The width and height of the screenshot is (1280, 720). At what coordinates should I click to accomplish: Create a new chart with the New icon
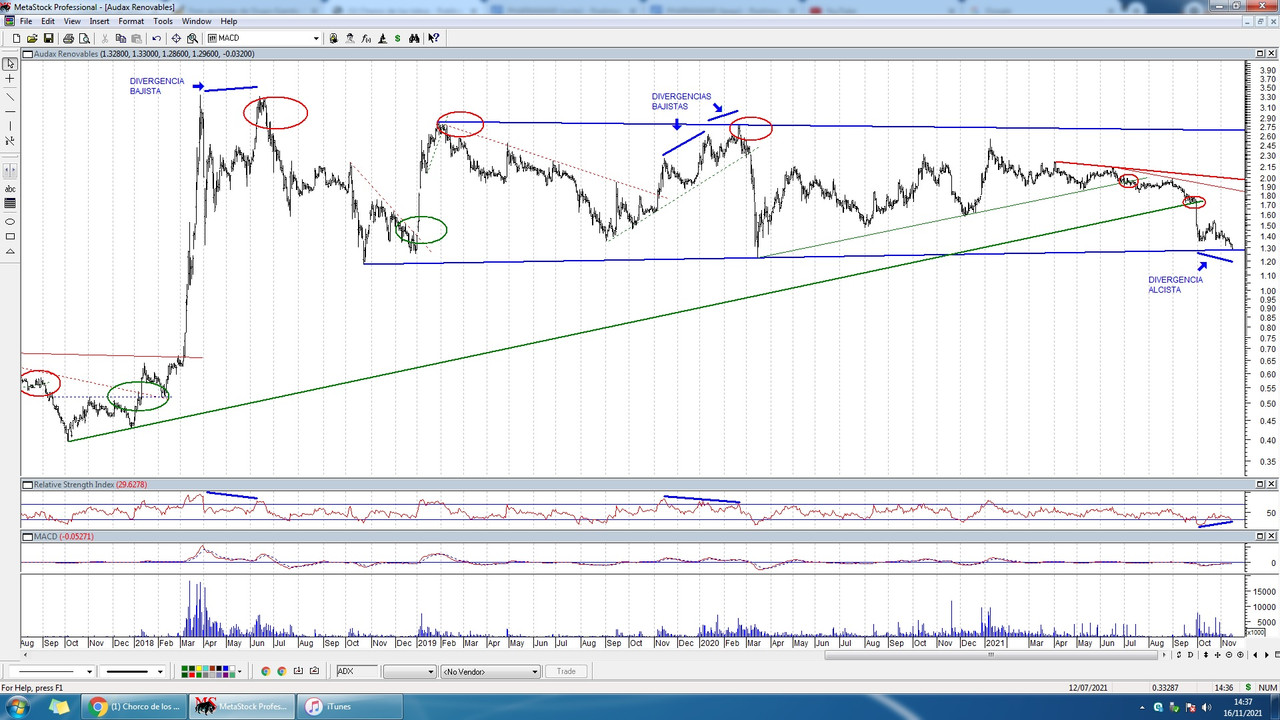click(16, 38)
